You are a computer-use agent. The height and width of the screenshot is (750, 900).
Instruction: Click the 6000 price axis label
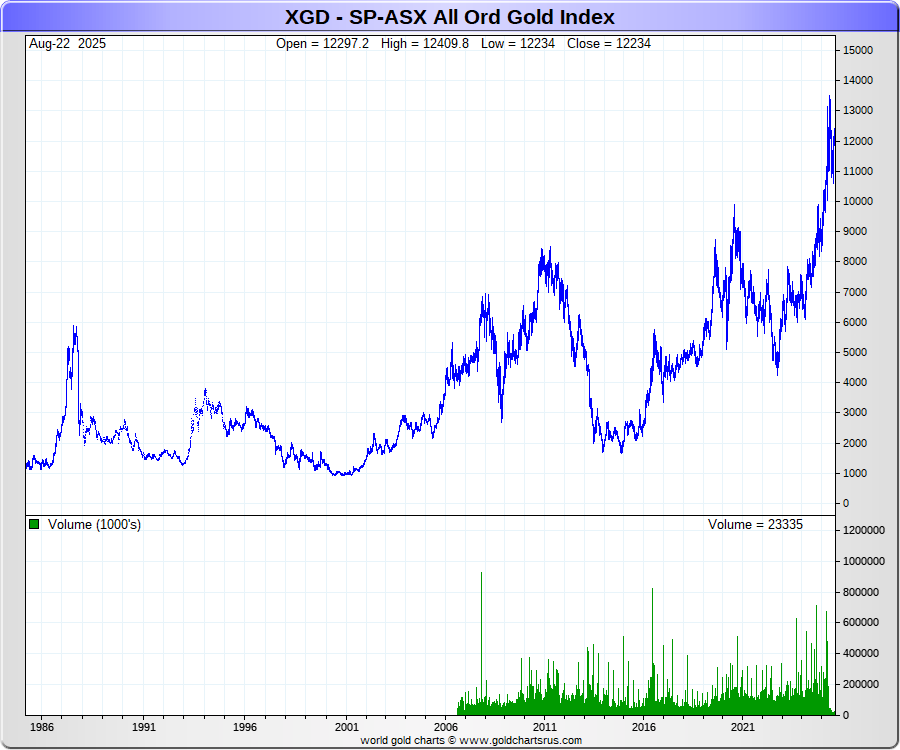[855, 322]
